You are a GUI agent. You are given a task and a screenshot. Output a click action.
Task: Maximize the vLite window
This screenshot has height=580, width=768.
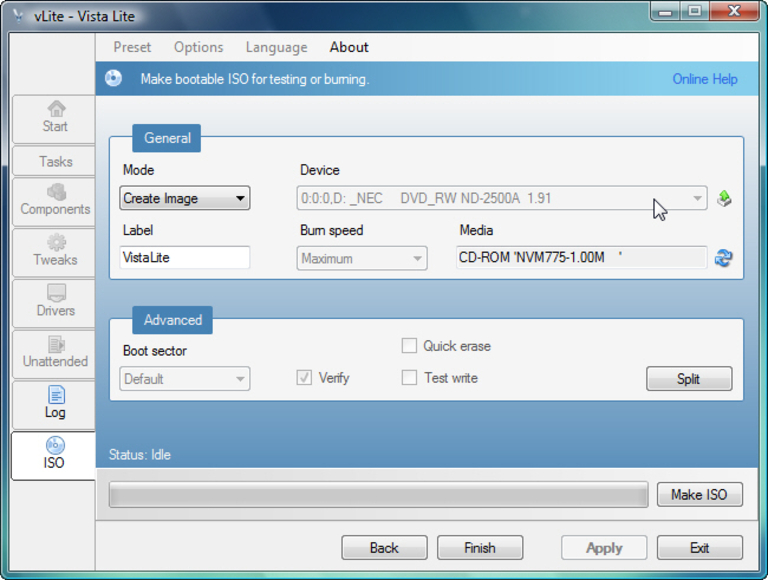click(695, 11)
